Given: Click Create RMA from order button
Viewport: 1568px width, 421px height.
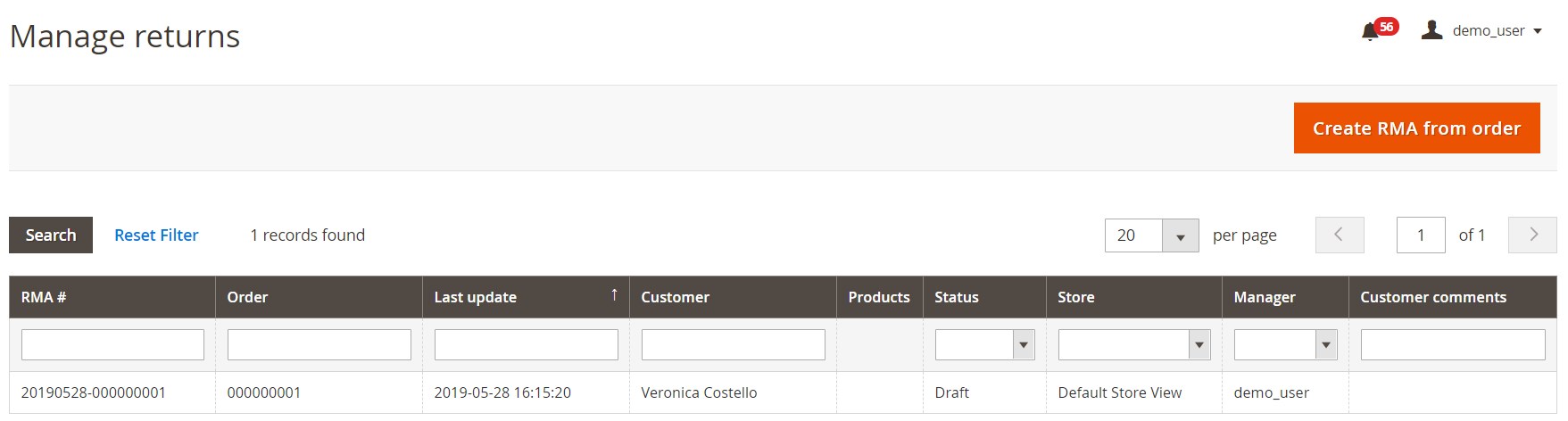Looking at the screenshot, I should 1416,128.
